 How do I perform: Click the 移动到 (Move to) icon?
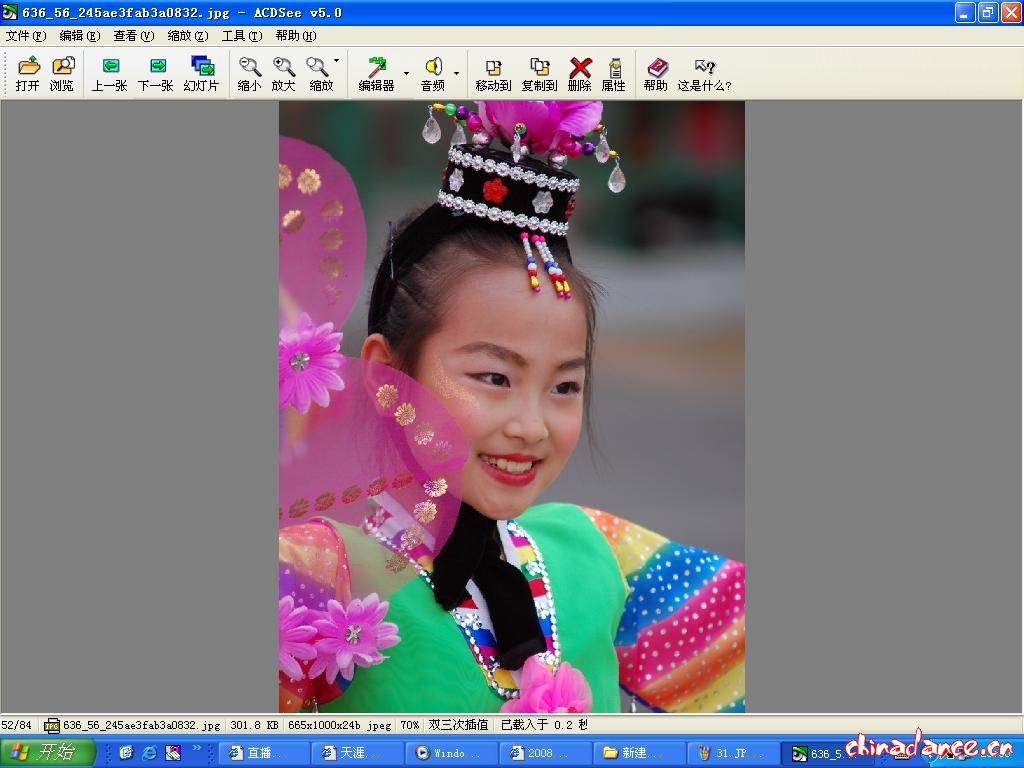click(x=493, y=74)
